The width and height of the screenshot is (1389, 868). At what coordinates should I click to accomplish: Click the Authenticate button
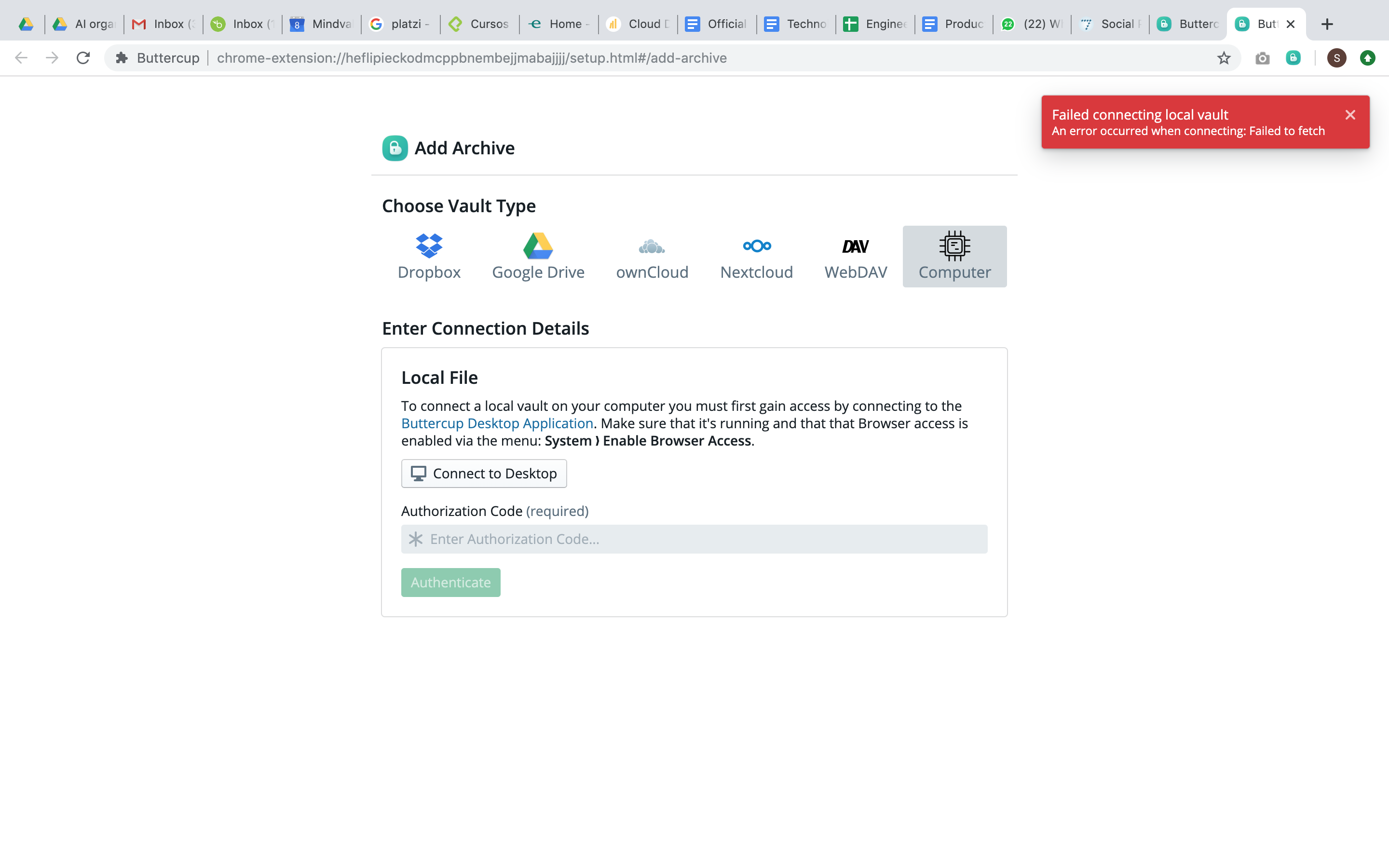[450, 583]
